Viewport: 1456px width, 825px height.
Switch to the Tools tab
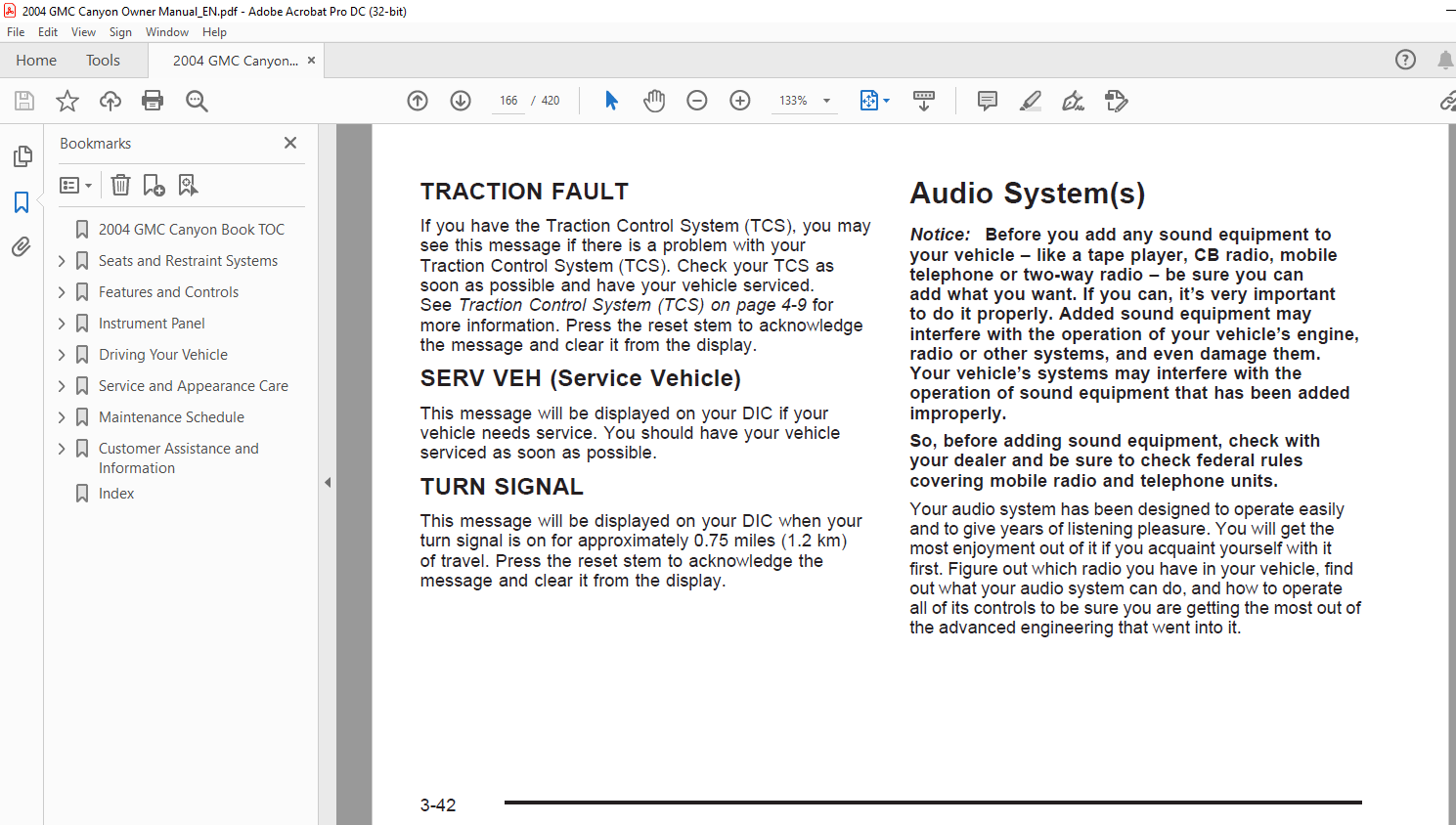point(103,60)
